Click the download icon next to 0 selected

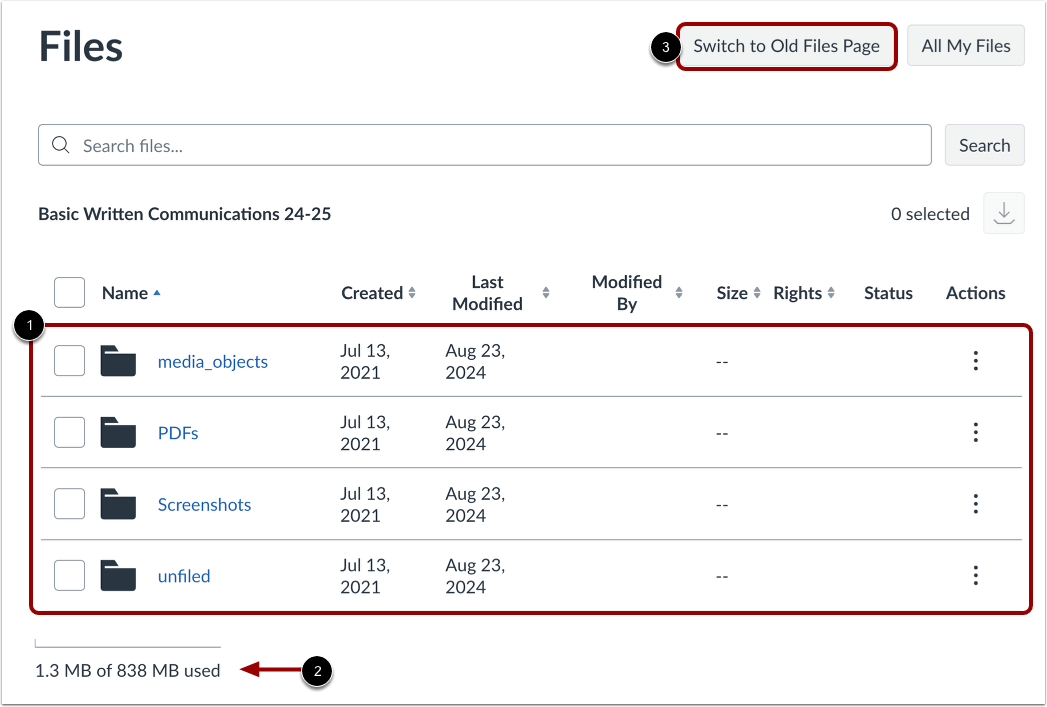tap(1003, 213)
